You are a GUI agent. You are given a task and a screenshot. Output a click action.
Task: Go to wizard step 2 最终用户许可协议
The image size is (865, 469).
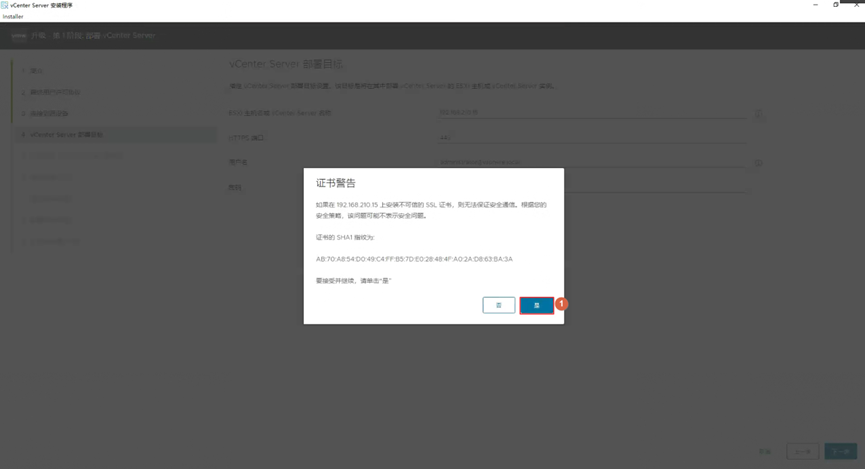click(51, 92)
